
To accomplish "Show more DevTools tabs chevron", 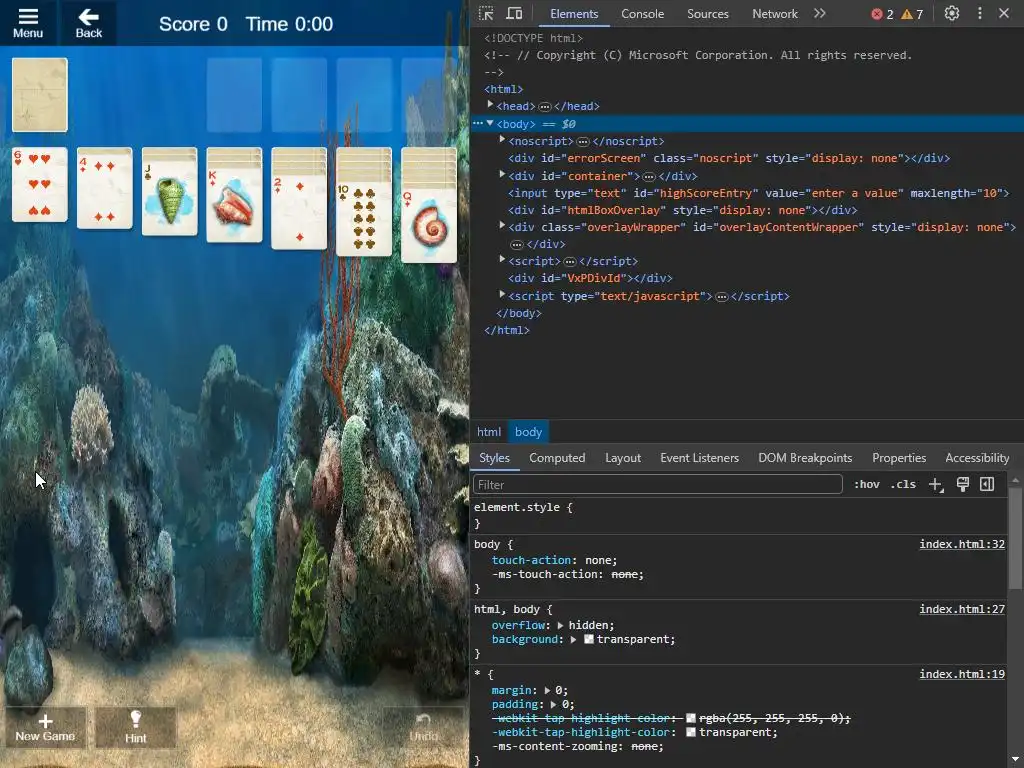I will pyautogui.click(x=820, y=13).
